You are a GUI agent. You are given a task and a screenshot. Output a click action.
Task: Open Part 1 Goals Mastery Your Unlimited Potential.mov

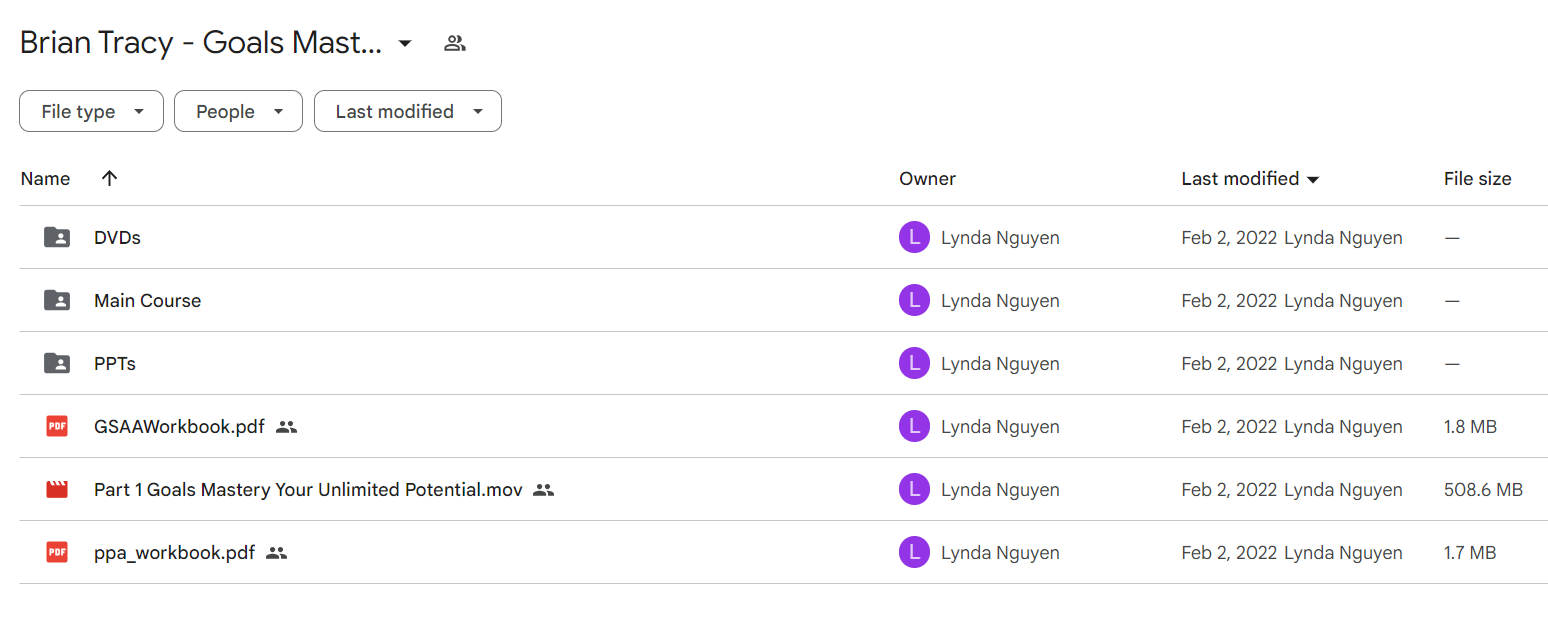click(308, 490)
